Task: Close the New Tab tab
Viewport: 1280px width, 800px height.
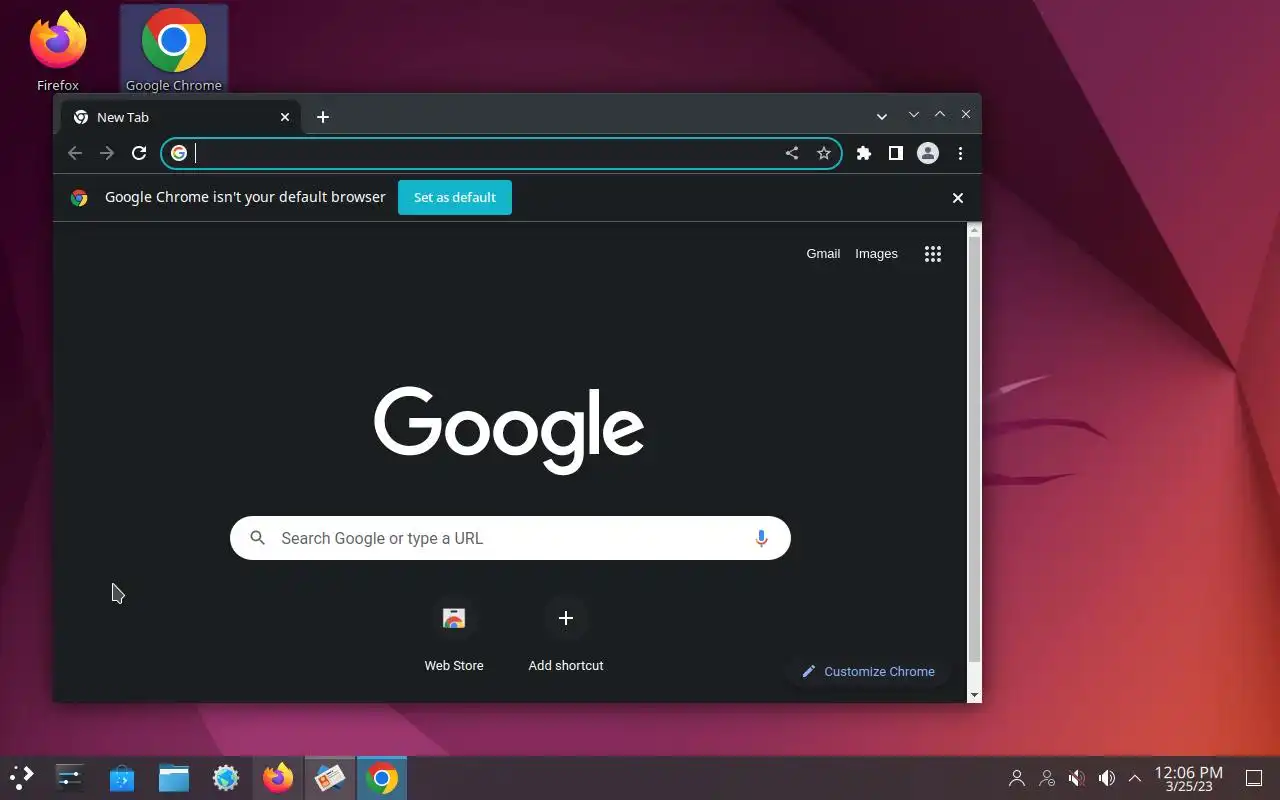Action: pos(285,117)
